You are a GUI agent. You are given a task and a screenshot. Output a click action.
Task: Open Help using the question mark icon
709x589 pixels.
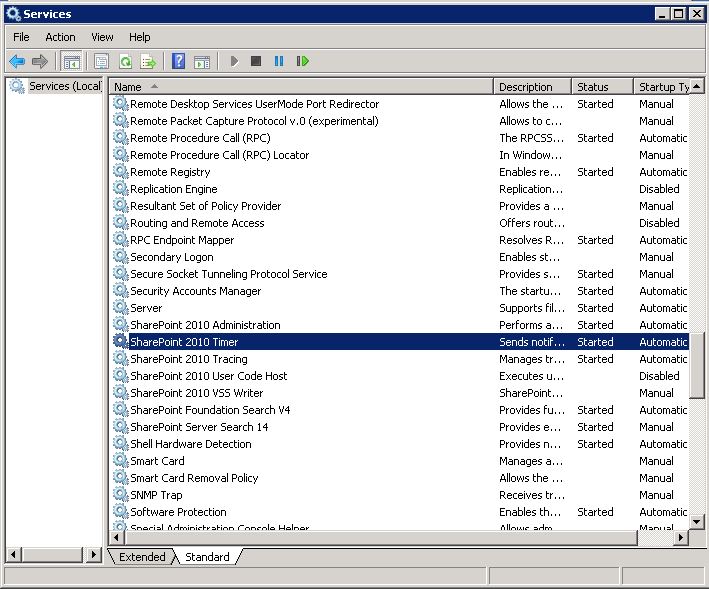coord(178,61)
